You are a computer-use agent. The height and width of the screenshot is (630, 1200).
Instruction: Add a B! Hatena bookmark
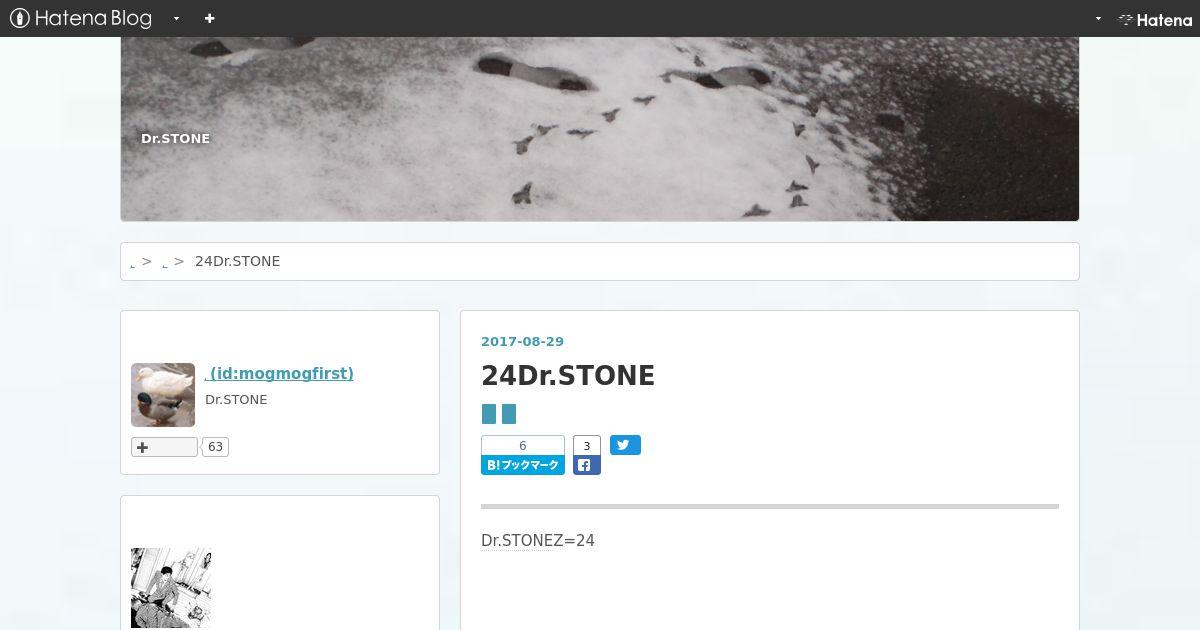pos(523,465)
